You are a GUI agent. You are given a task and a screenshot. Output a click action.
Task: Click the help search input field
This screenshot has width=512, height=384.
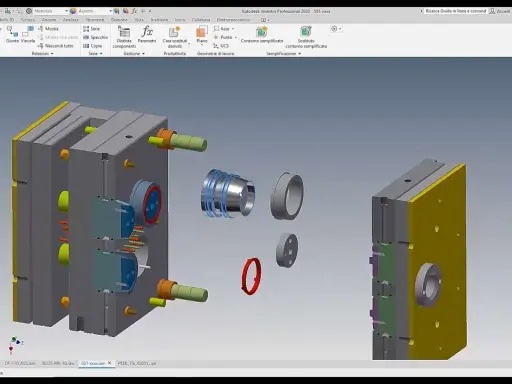(456, 11)
